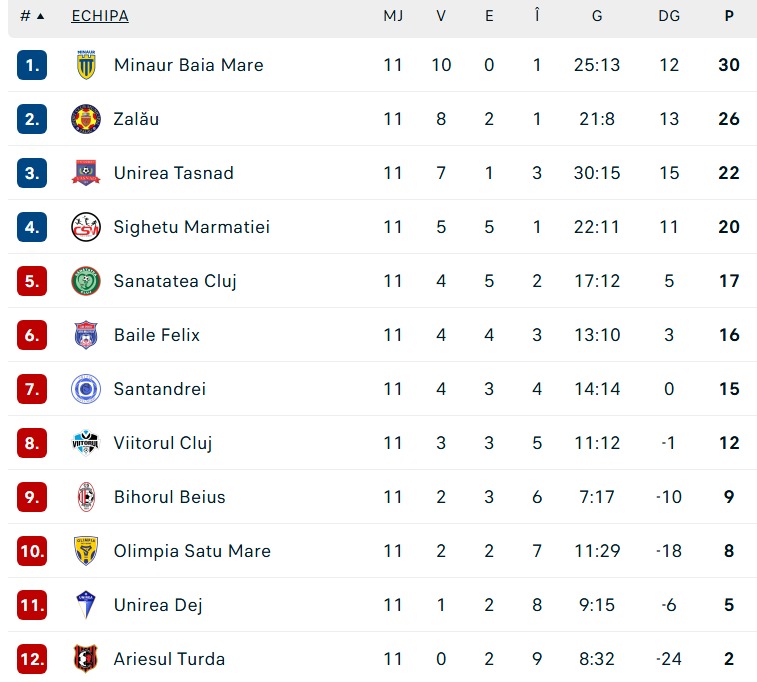Click the Baile Felix club badge
Viewport: 757px width, 682px height.
[86, 335]
